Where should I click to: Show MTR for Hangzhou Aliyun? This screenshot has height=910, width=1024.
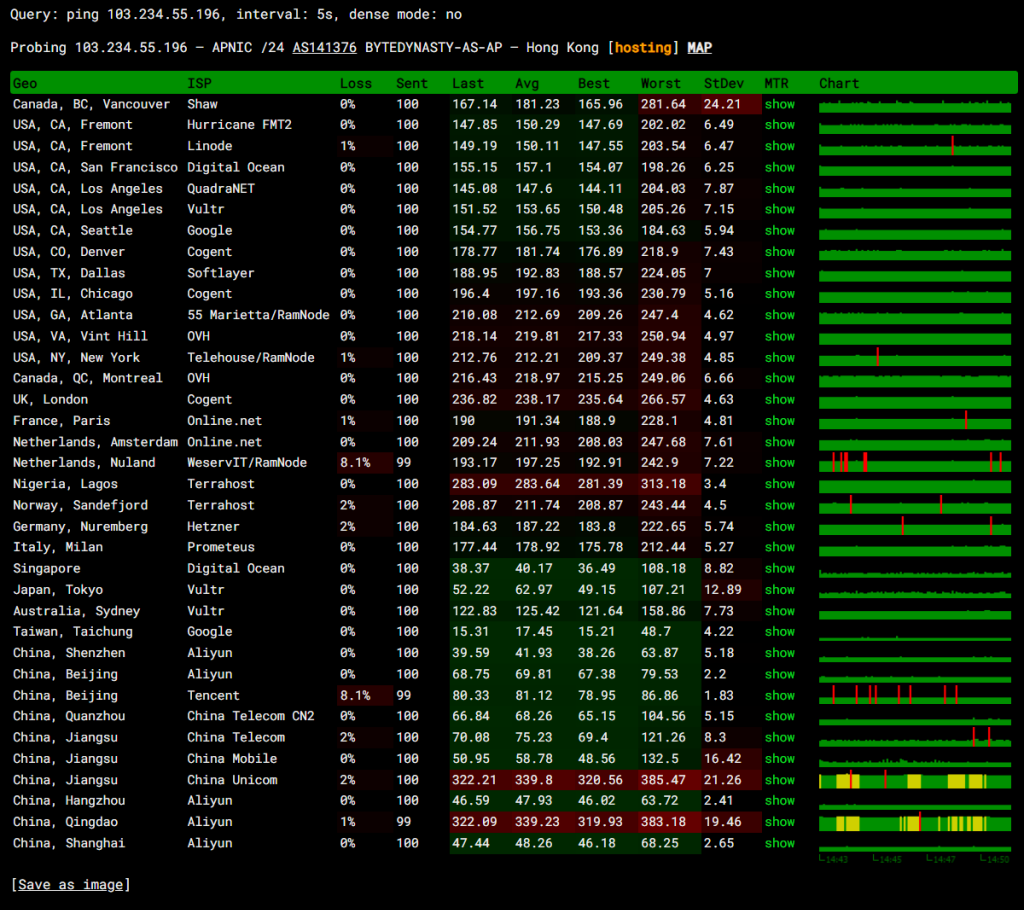coord(780,801)
